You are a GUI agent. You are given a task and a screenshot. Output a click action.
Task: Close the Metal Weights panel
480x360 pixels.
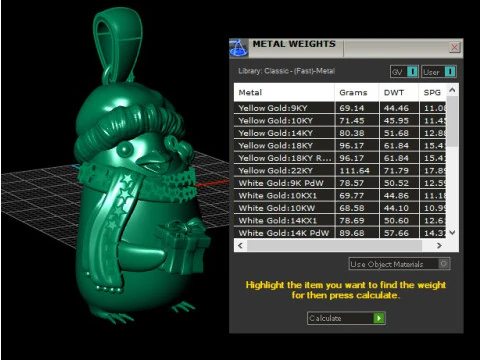(454, 48)
